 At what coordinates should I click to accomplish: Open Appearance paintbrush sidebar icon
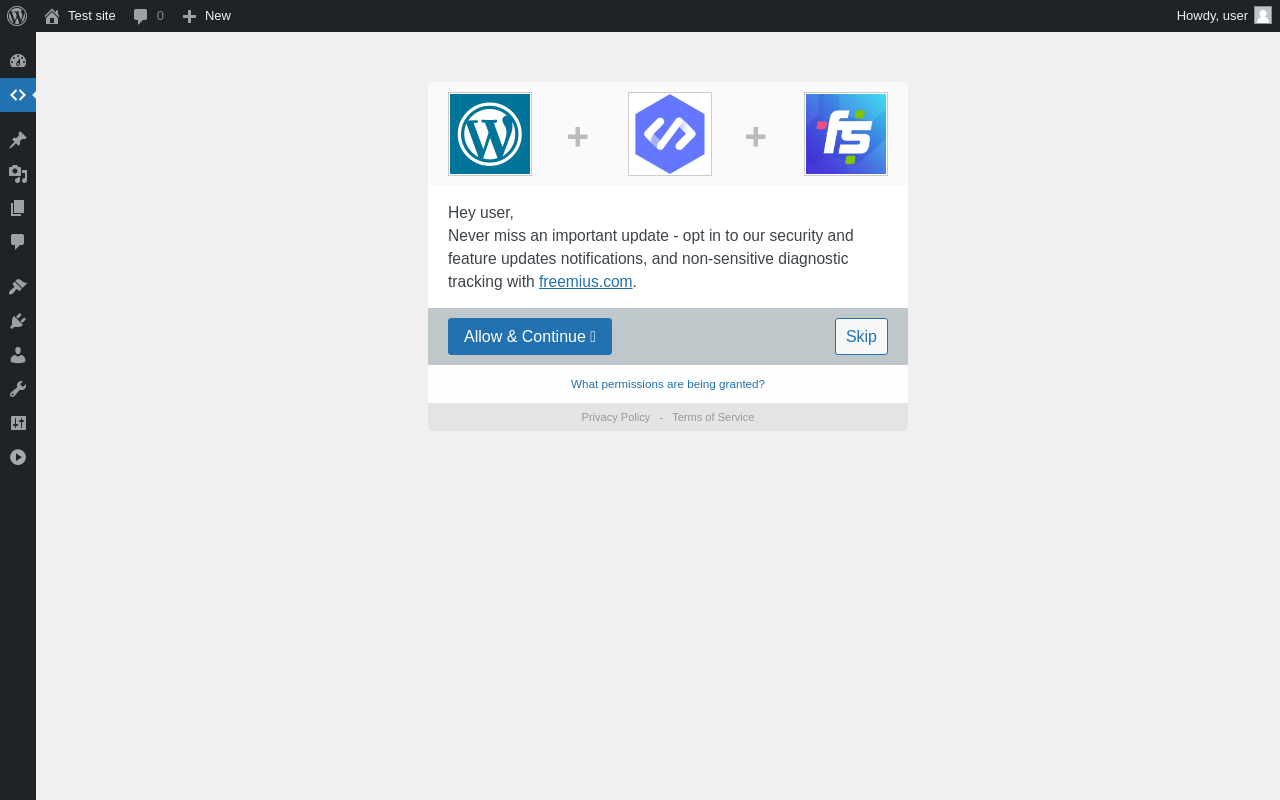click(x=18, y=287)
